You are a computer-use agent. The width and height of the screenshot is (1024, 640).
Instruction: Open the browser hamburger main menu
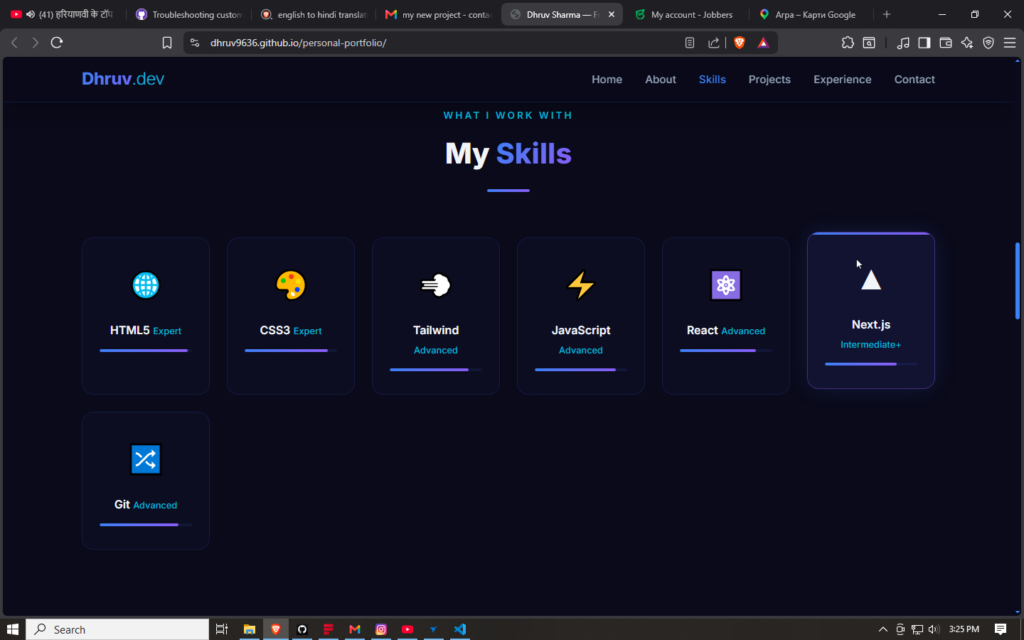coord(1010,42)
